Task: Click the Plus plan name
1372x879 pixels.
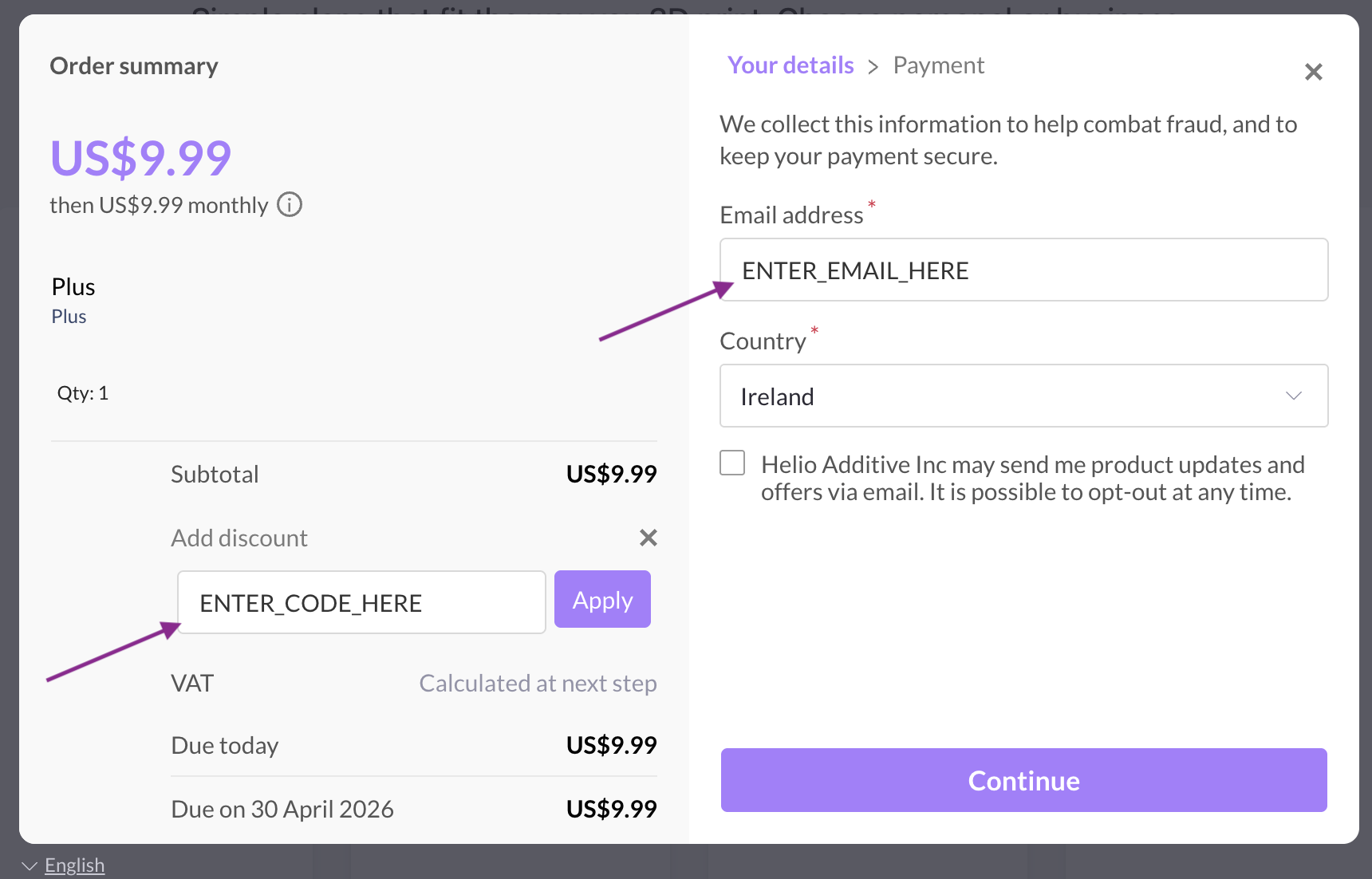Action: [73, 286]
